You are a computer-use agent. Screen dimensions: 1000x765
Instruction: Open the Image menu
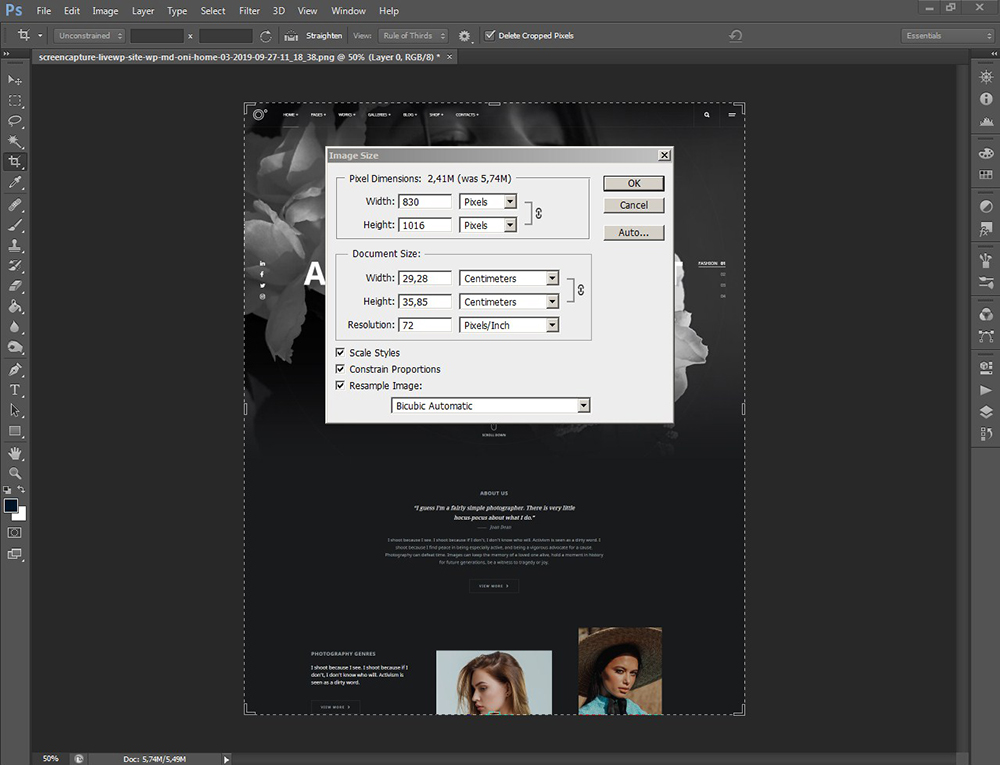coord(105,11)
